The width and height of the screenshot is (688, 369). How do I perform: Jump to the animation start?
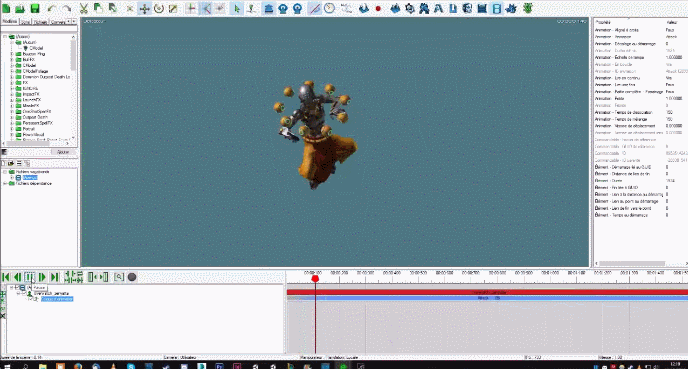(6, 277)
